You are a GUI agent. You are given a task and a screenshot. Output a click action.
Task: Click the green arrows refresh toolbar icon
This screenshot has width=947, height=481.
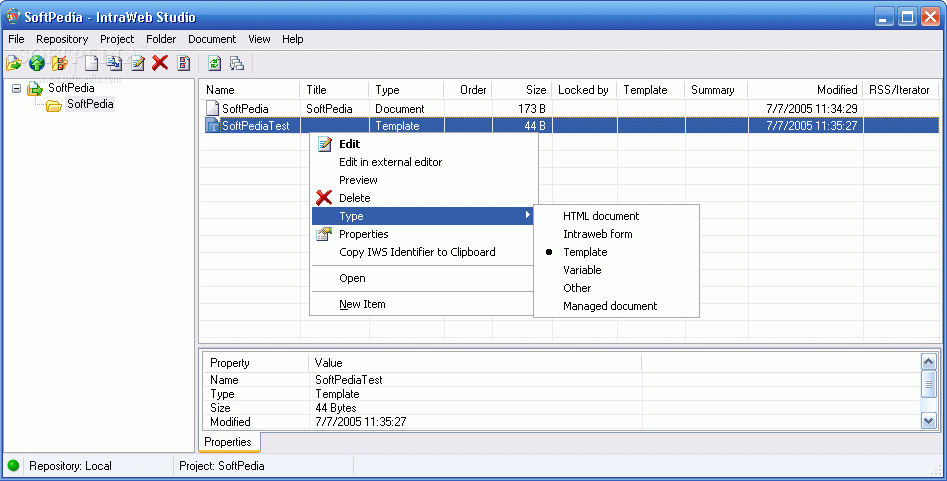coord(214,63)
